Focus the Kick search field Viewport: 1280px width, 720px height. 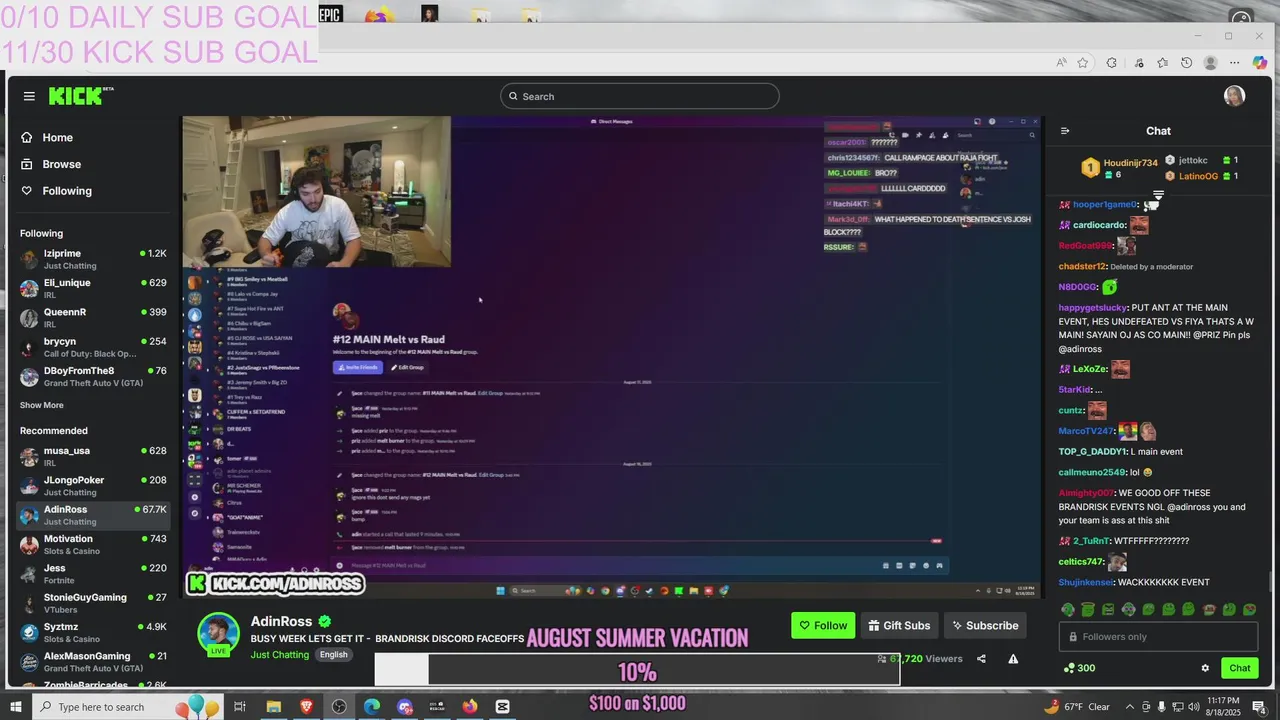(640, 96)
